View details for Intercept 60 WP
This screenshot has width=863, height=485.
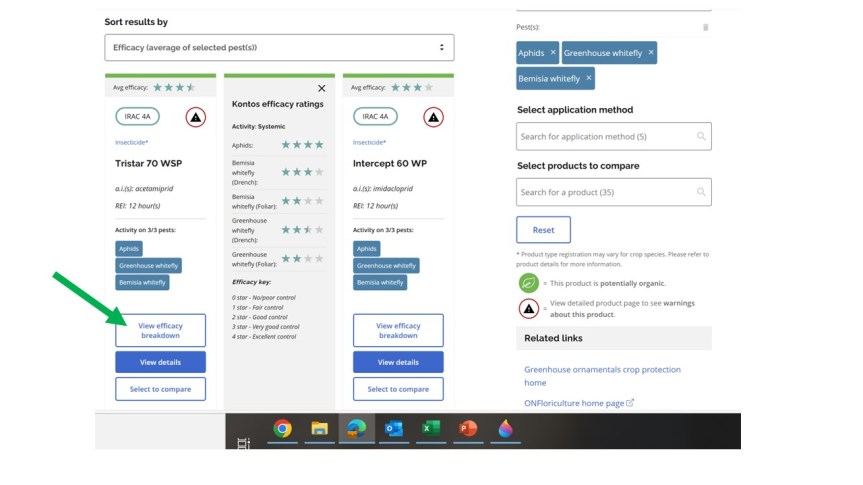pos(398,362)
